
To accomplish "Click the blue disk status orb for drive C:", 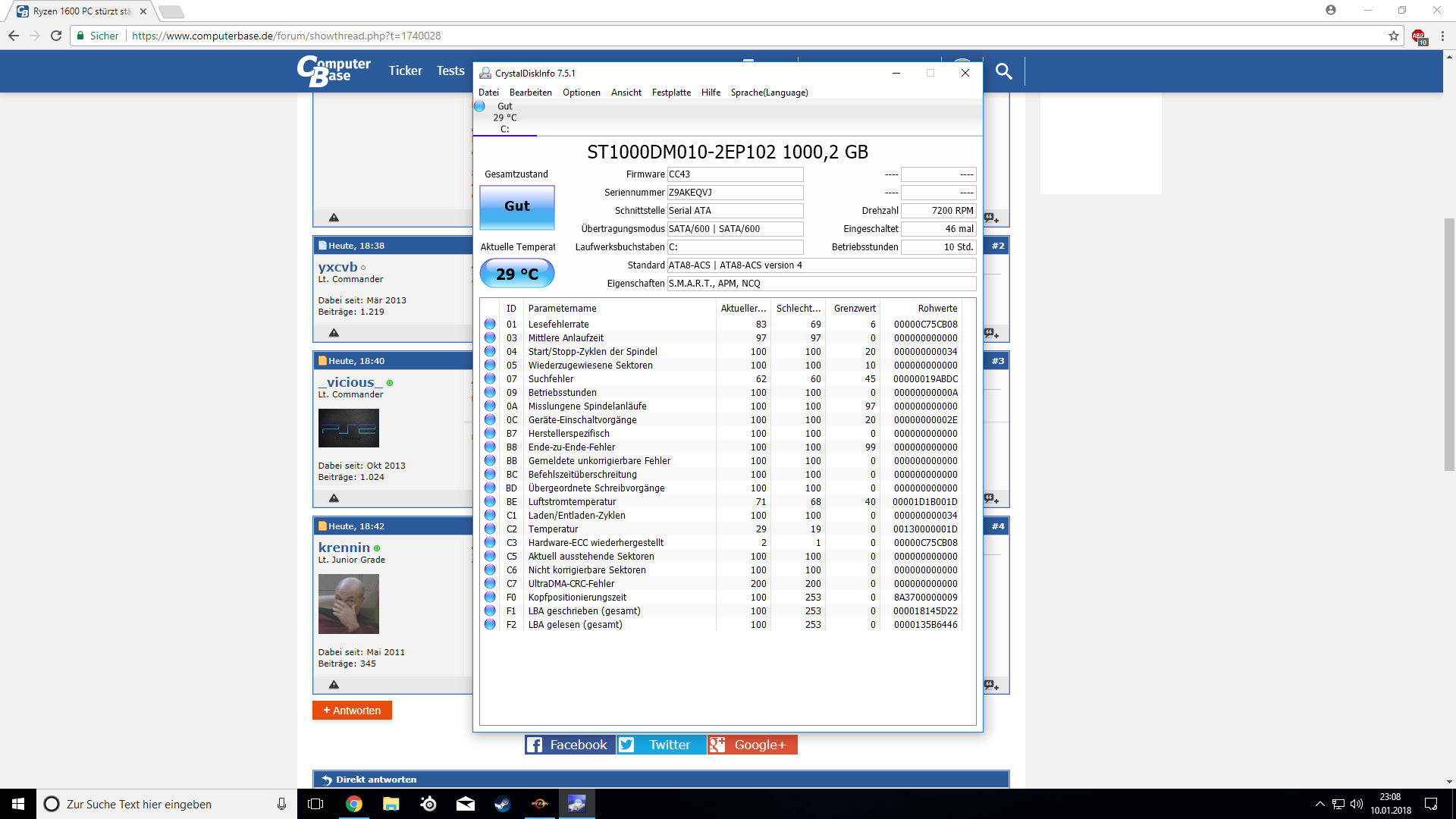I will 479,107.
